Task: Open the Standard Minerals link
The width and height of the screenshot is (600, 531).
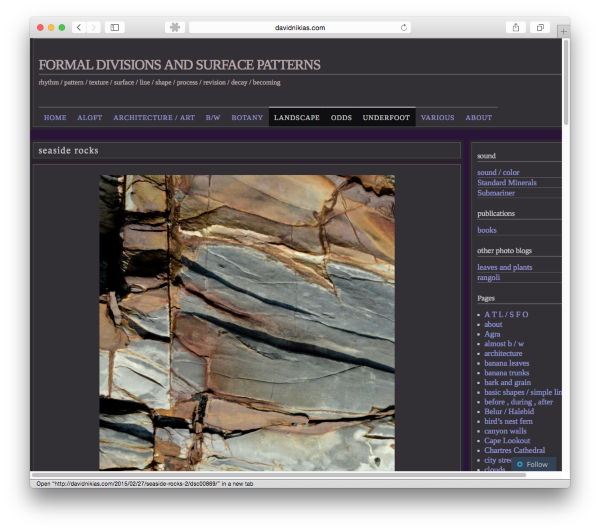Action: pyautogui.click(x=506, y=183)
